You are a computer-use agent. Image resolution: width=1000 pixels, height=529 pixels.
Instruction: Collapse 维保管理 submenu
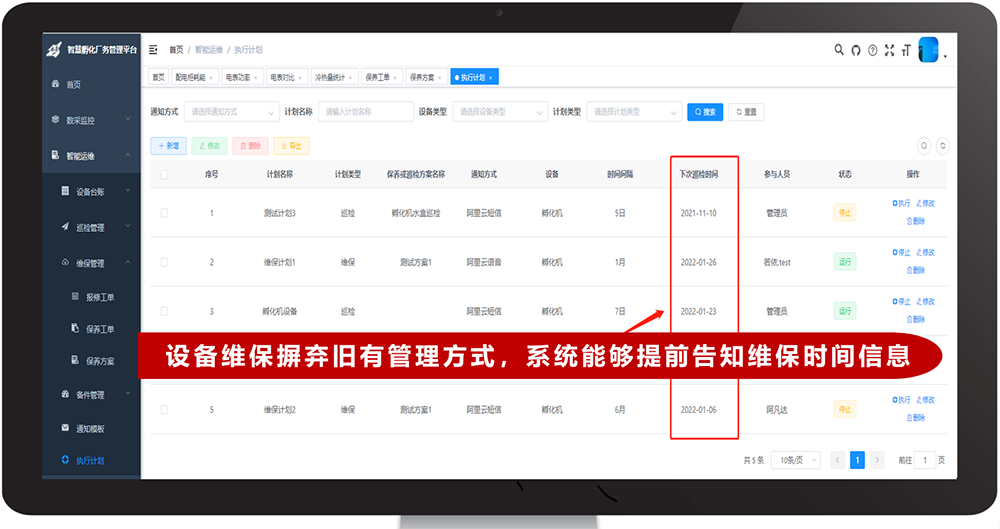[92, 263]
